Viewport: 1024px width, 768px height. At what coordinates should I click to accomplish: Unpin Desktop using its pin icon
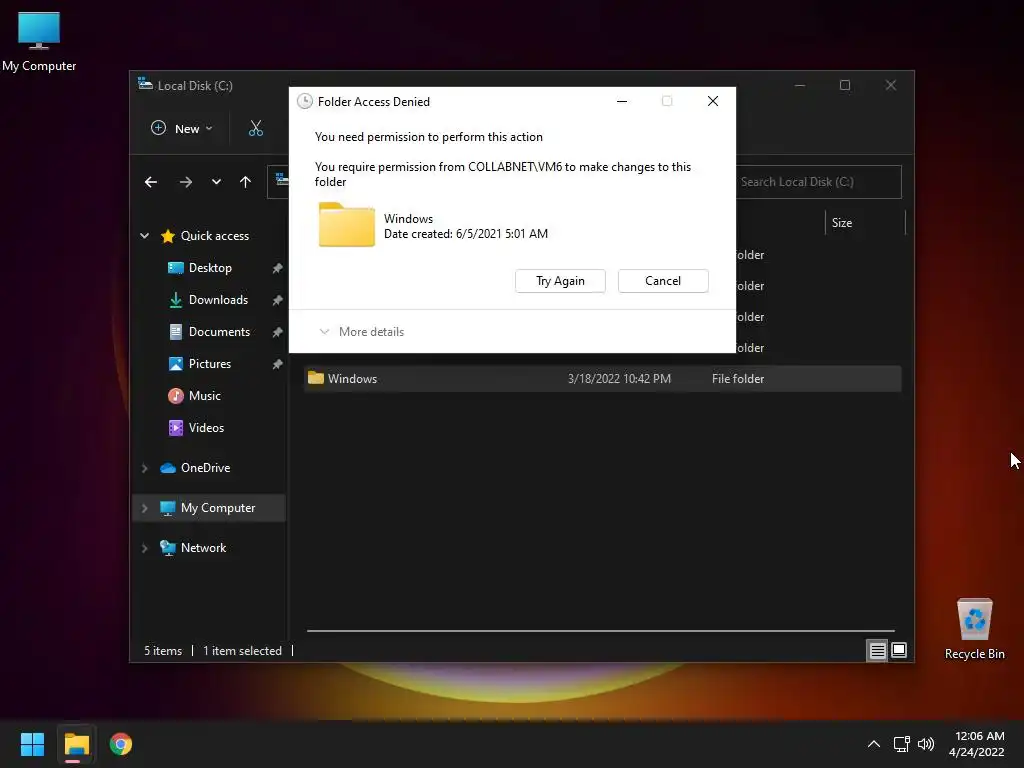point(277,268)
